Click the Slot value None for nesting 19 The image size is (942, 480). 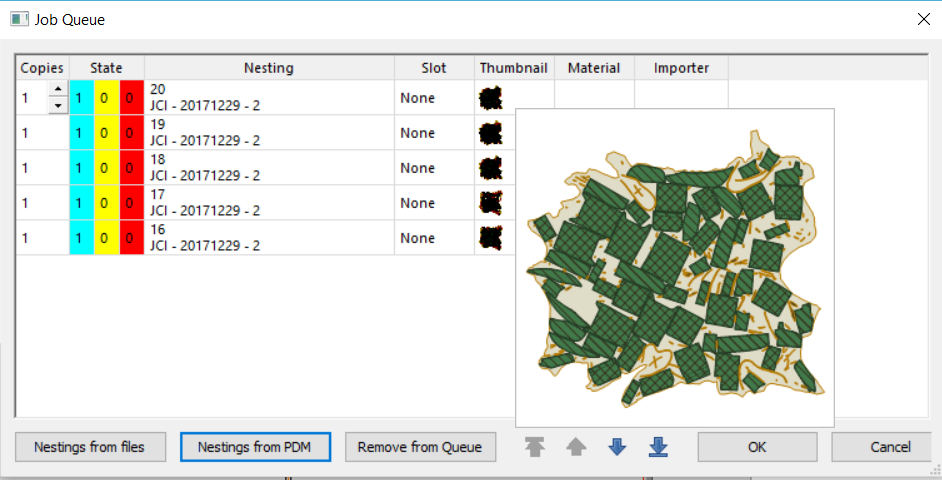coord(418,133)
